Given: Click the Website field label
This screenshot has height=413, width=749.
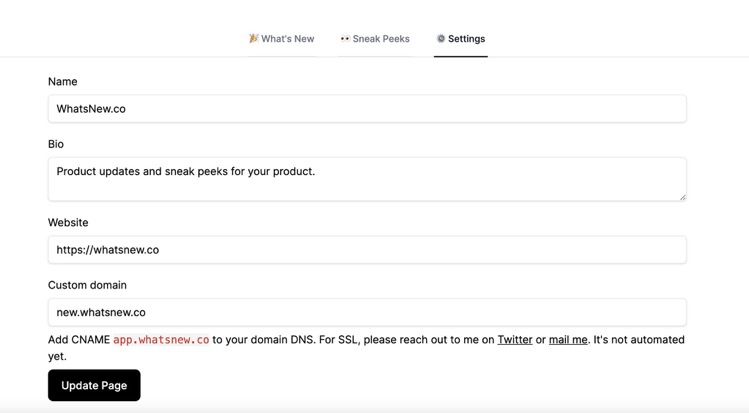Looking at the screenshot, I should click(x=68, y=222).
